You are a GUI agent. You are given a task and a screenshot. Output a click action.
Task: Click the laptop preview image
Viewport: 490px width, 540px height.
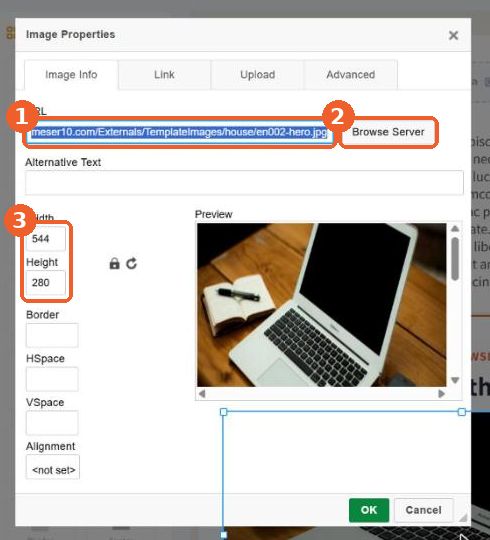[321, 305]
